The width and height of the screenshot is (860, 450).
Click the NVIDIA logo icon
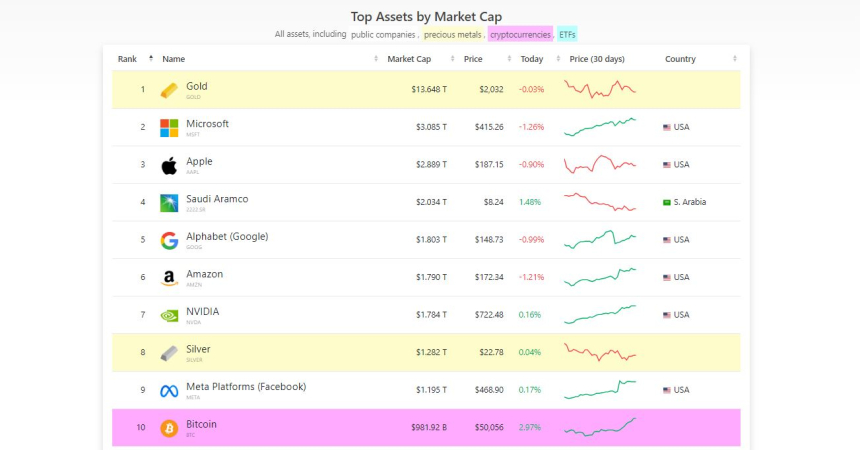169,315
